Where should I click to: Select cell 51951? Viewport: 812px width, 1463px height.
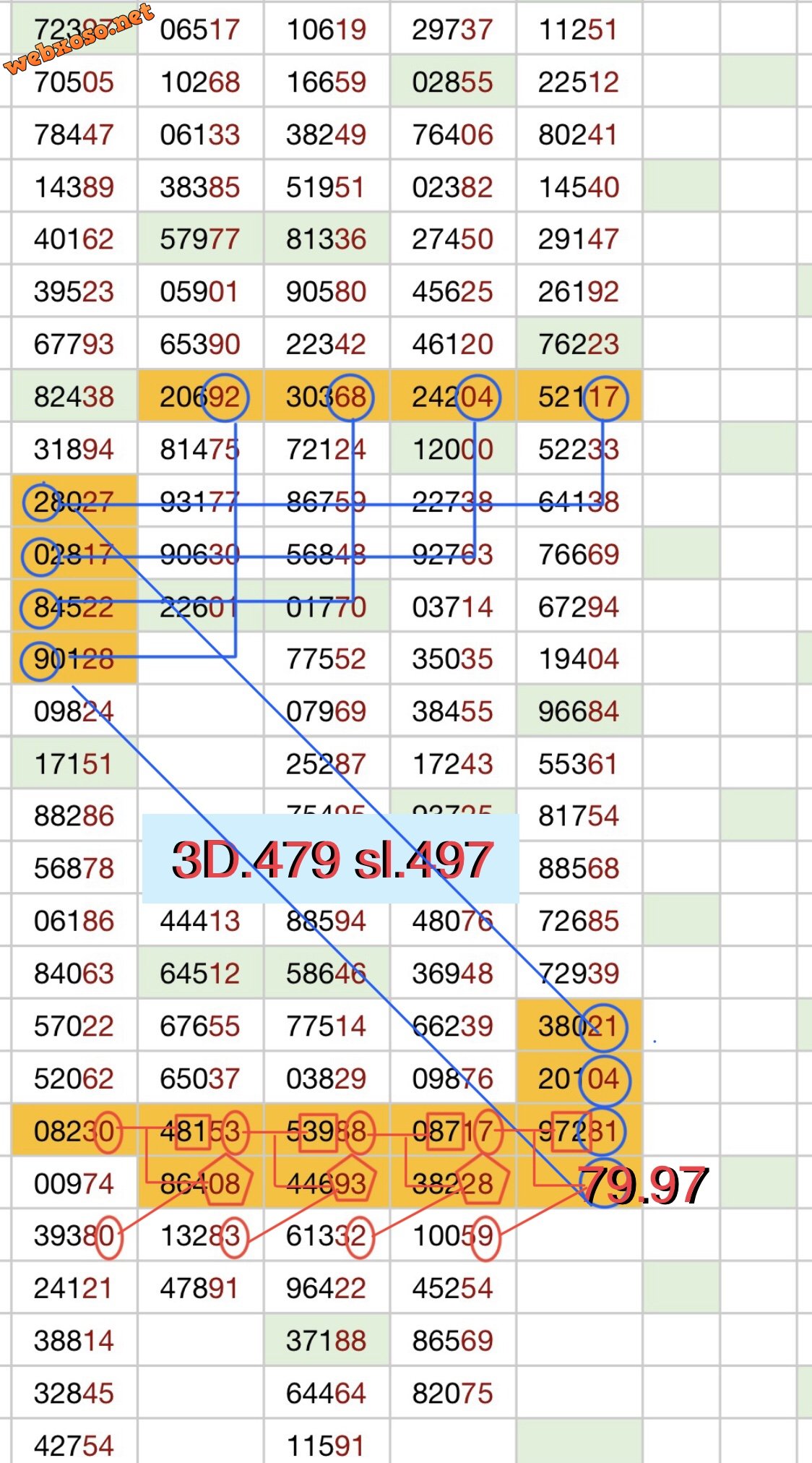[327, 187]
